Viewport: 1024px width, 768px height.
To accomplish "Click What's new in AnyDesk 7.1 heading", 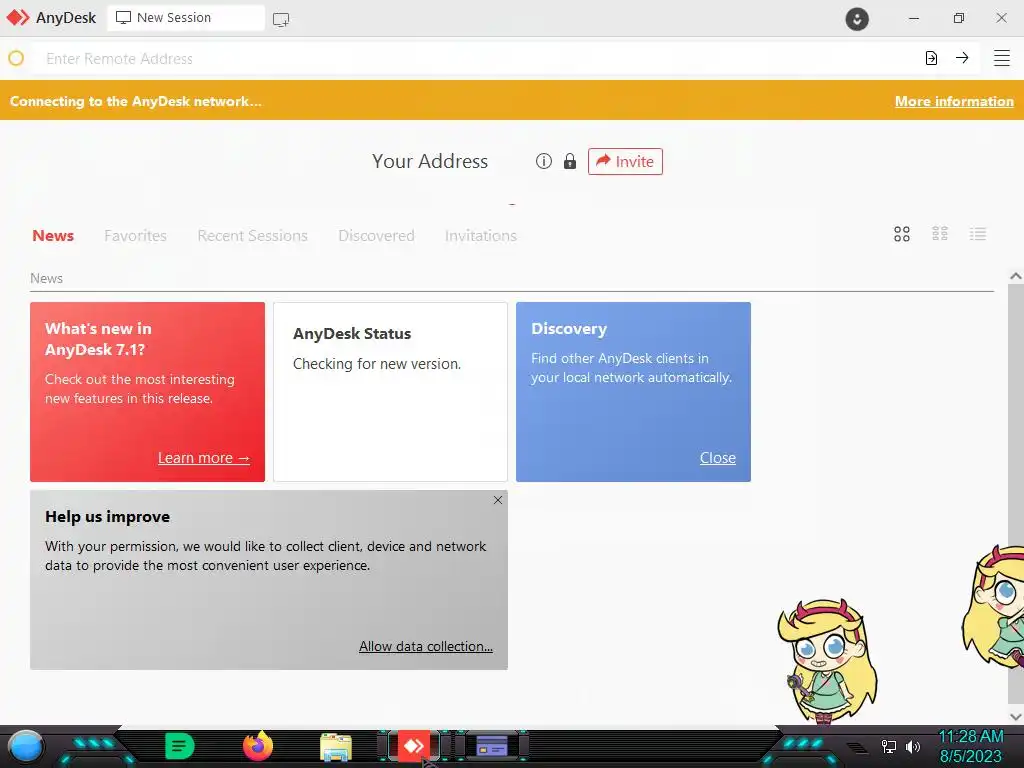I will pyautogui.click(x=98, y=339).
